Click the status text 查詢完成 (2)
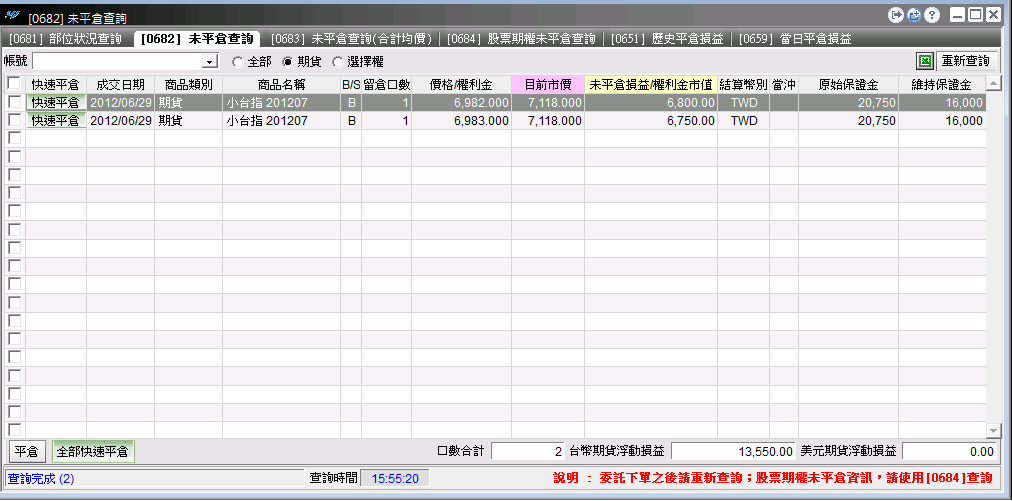The image size is (1012, 501). pyautogui.click(x=41, y=479)
